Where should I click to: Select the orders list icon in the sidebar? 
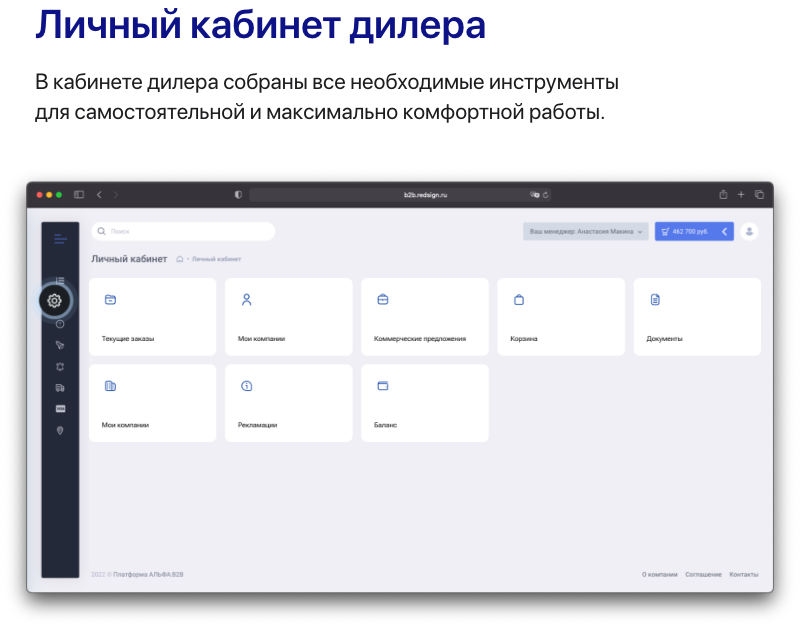pos(60,279)
